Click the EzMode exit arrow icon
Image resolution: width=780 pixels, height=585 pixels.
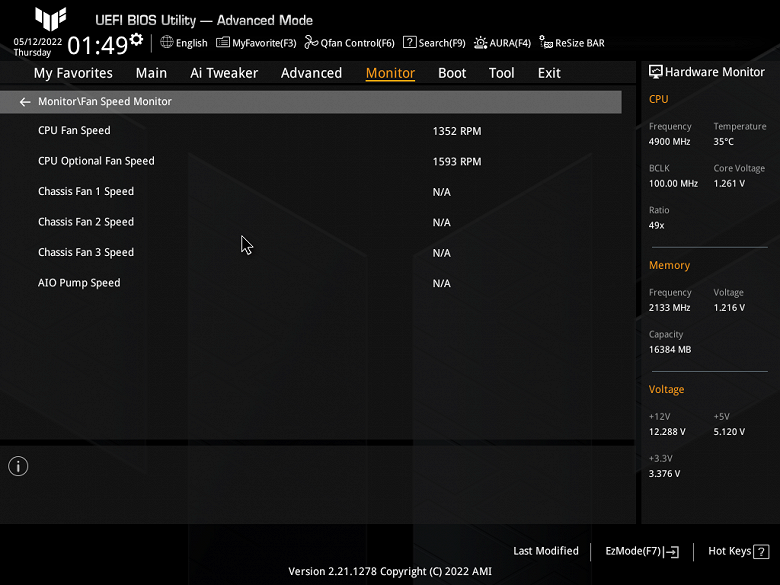(x=671, y=551)
